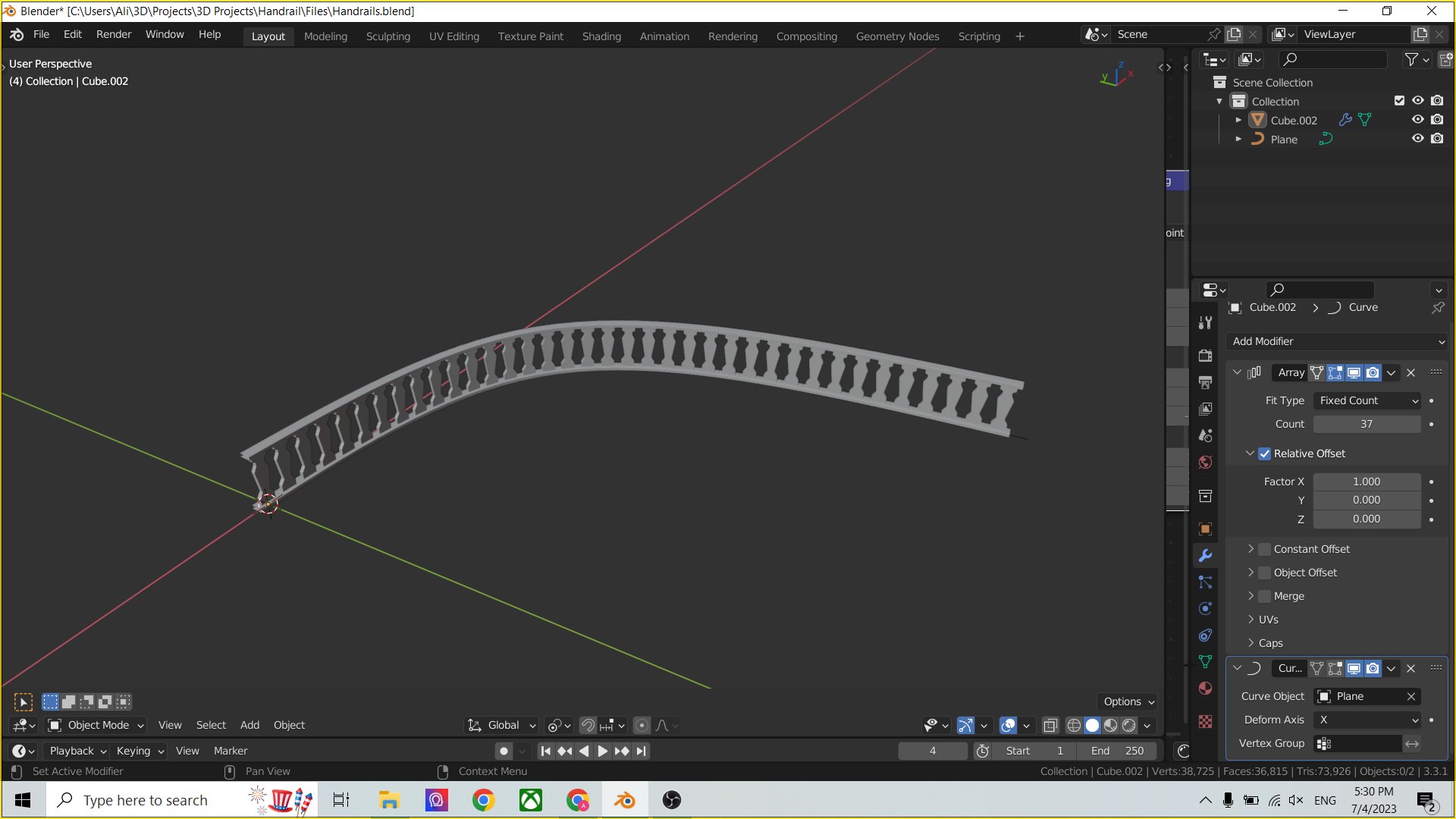1456x819 pixels.
Task: Play the animation forward
Action: coord(602,751)
